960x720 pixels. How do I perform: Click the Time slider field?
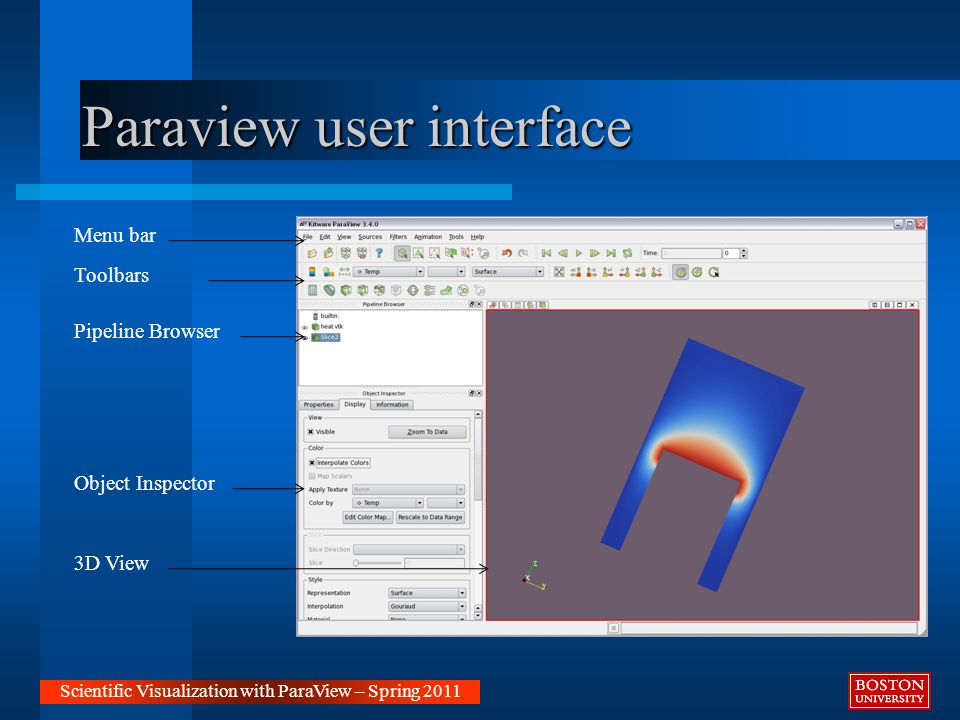(x=691, y=253)
